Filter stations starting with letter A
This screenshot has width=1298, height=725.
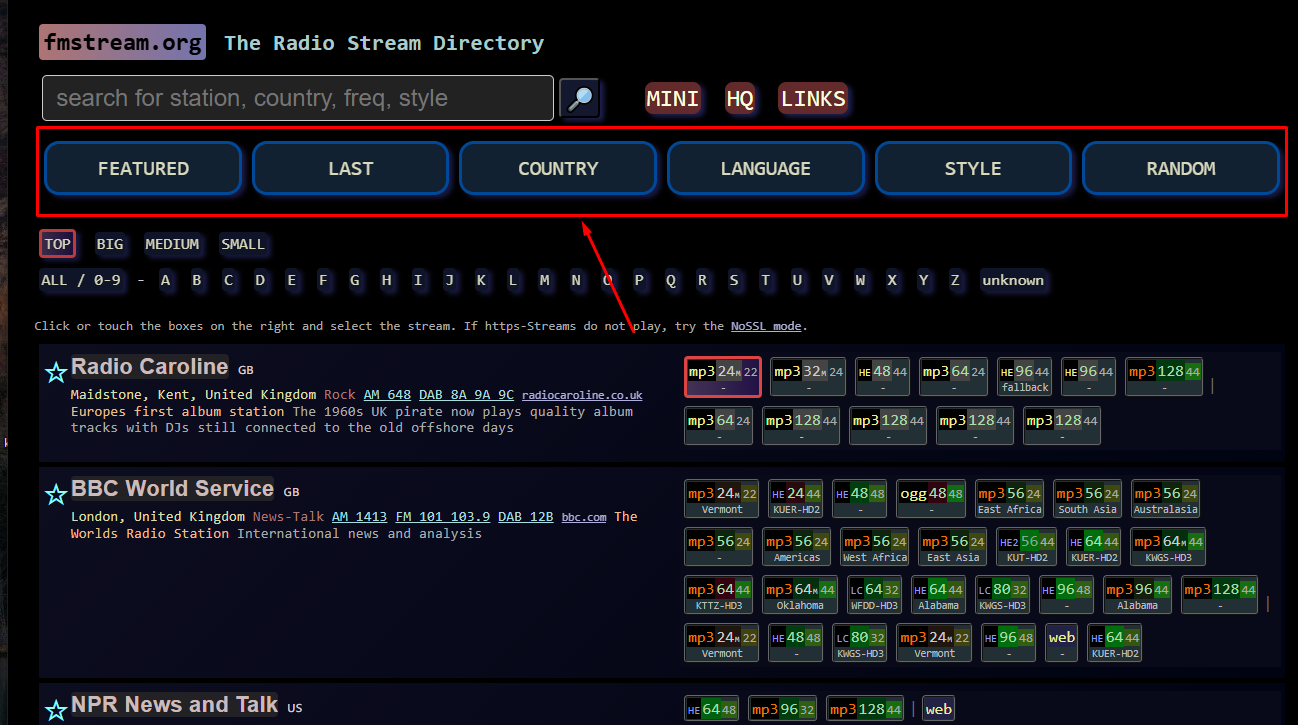click(x=165, y=280)
